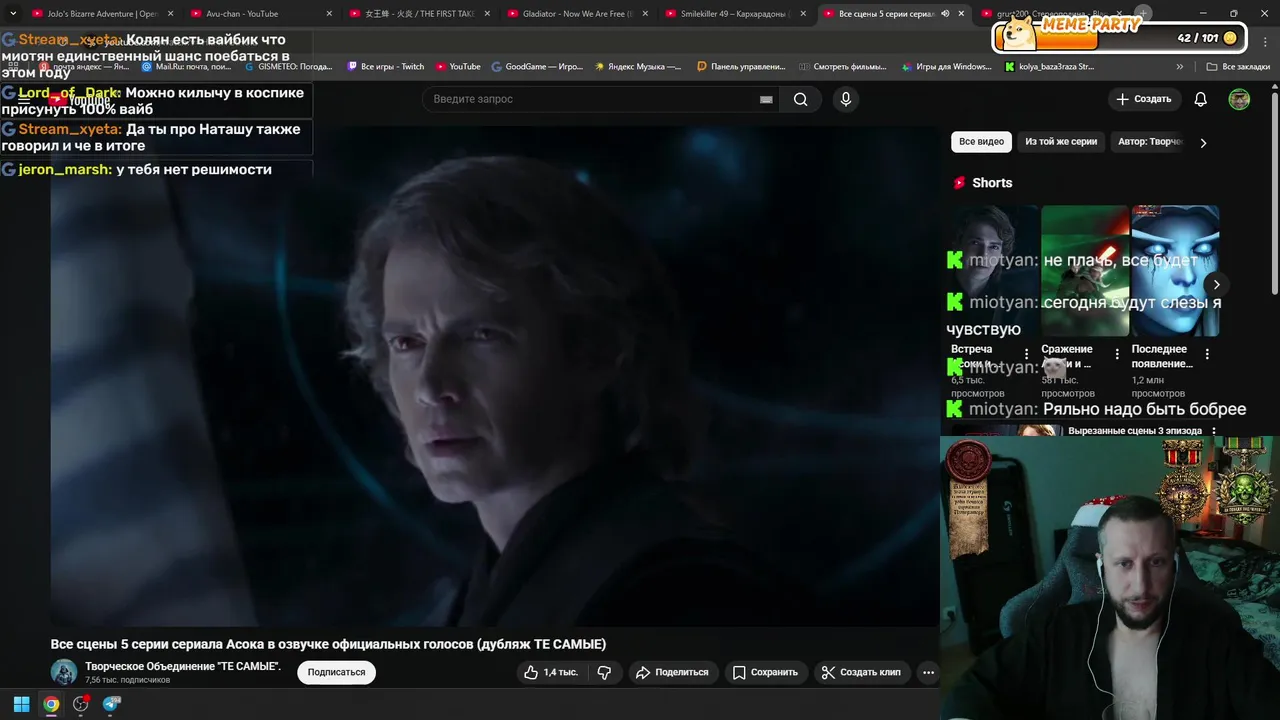Open the Сражение Short thumbnail

1085,270
